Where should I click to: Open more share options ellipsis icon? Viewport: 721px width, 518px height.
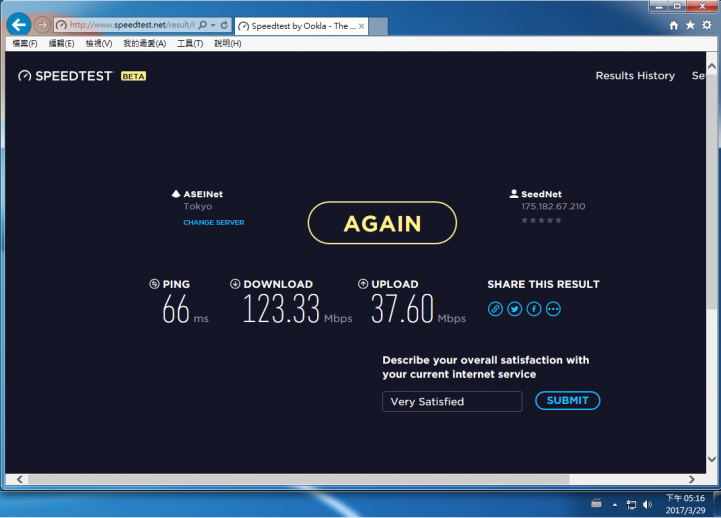[553, 309]
